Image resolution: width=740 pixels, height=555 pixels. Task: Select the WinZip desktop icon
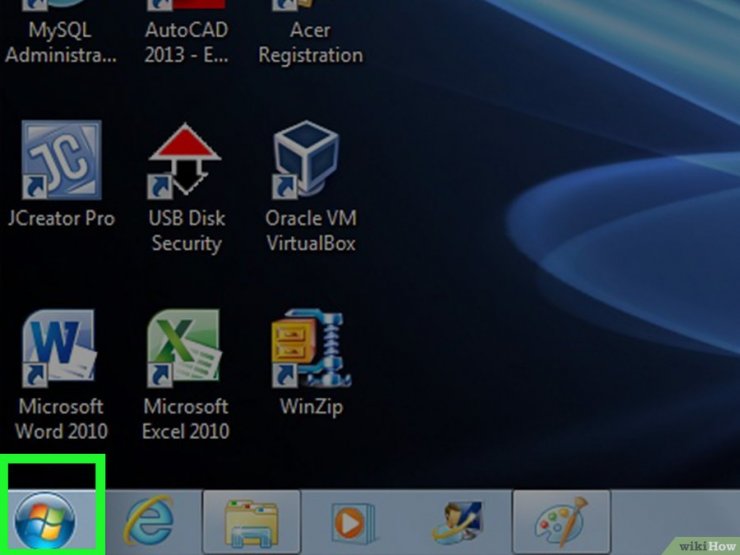[x=311, y=348]
